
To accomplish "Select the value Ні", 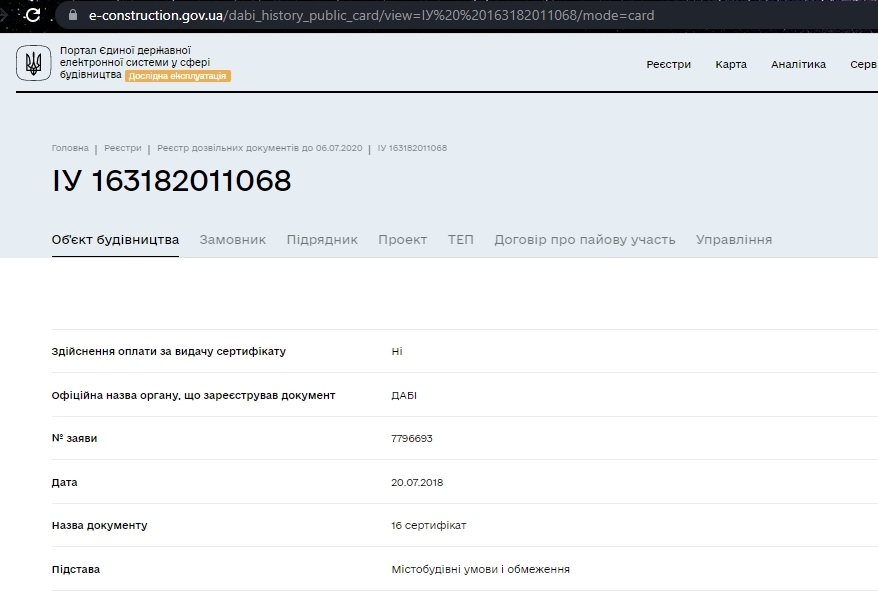I will pos(397,352).
